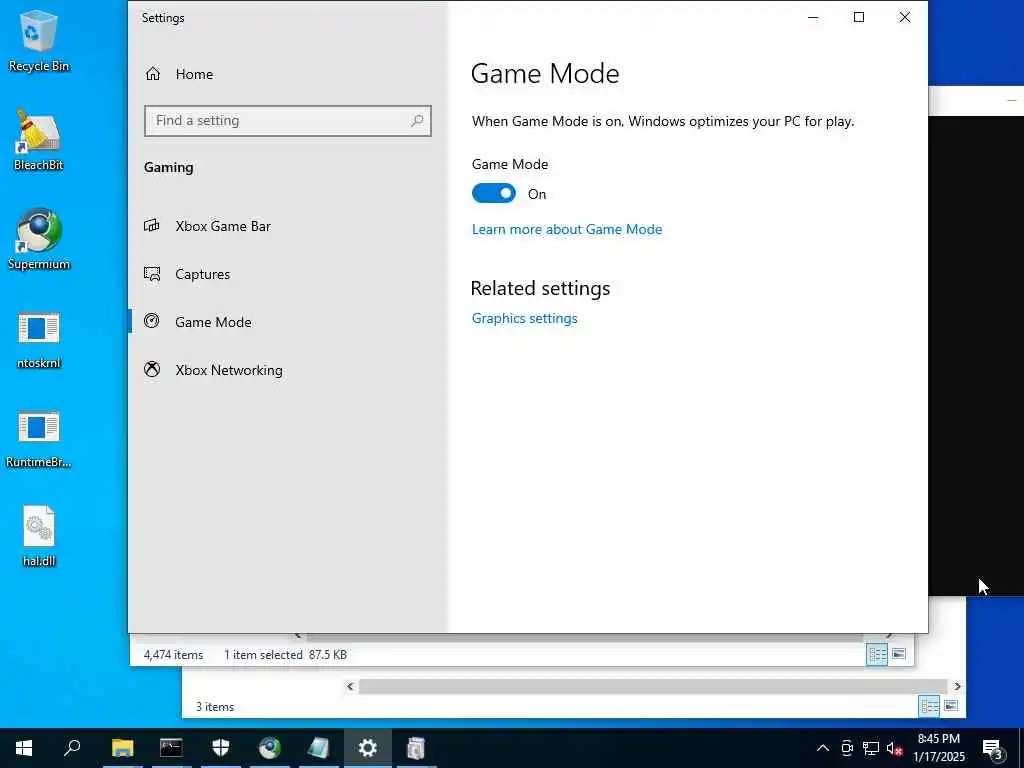Select hal.dll desktop file

39,537
